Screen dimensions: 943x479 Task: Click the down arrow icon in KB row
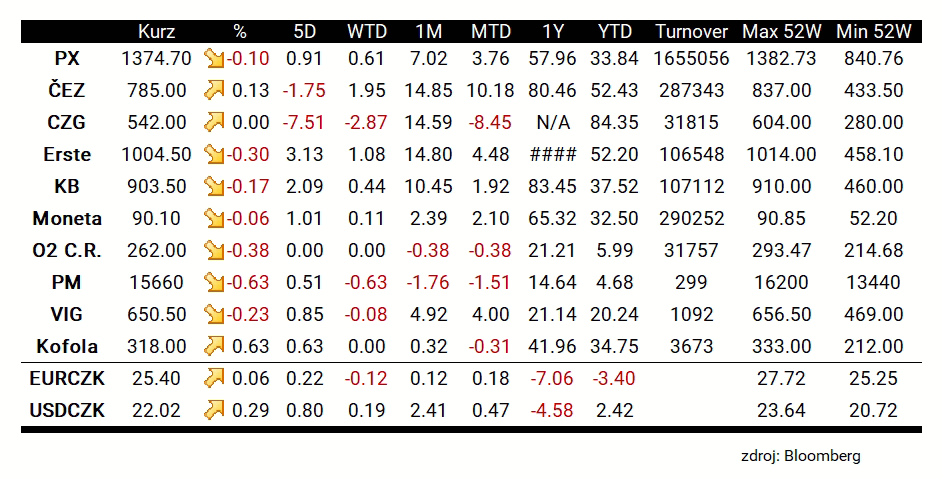tap(213, 186)
